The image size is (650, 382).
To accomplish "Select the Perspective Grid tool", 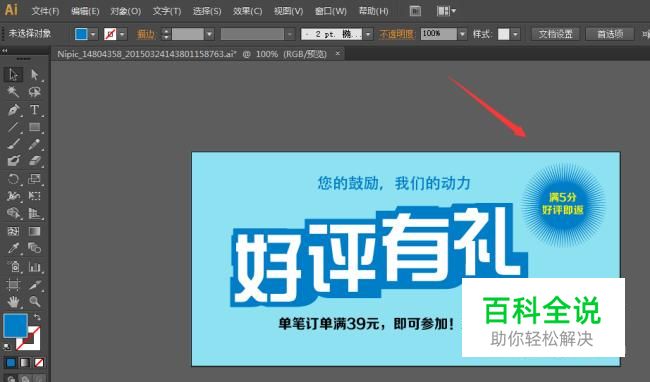I will pos(35,213).
